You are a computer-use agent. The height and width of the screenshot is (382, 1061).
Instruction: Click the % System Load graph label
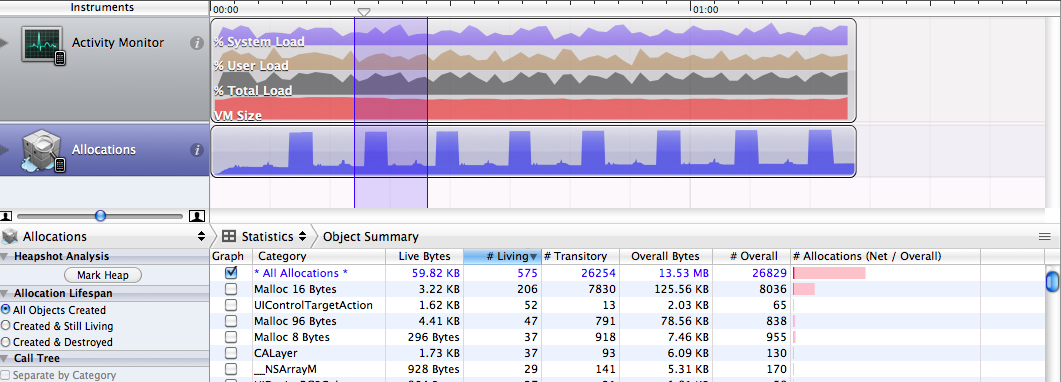tap(260, 42)
